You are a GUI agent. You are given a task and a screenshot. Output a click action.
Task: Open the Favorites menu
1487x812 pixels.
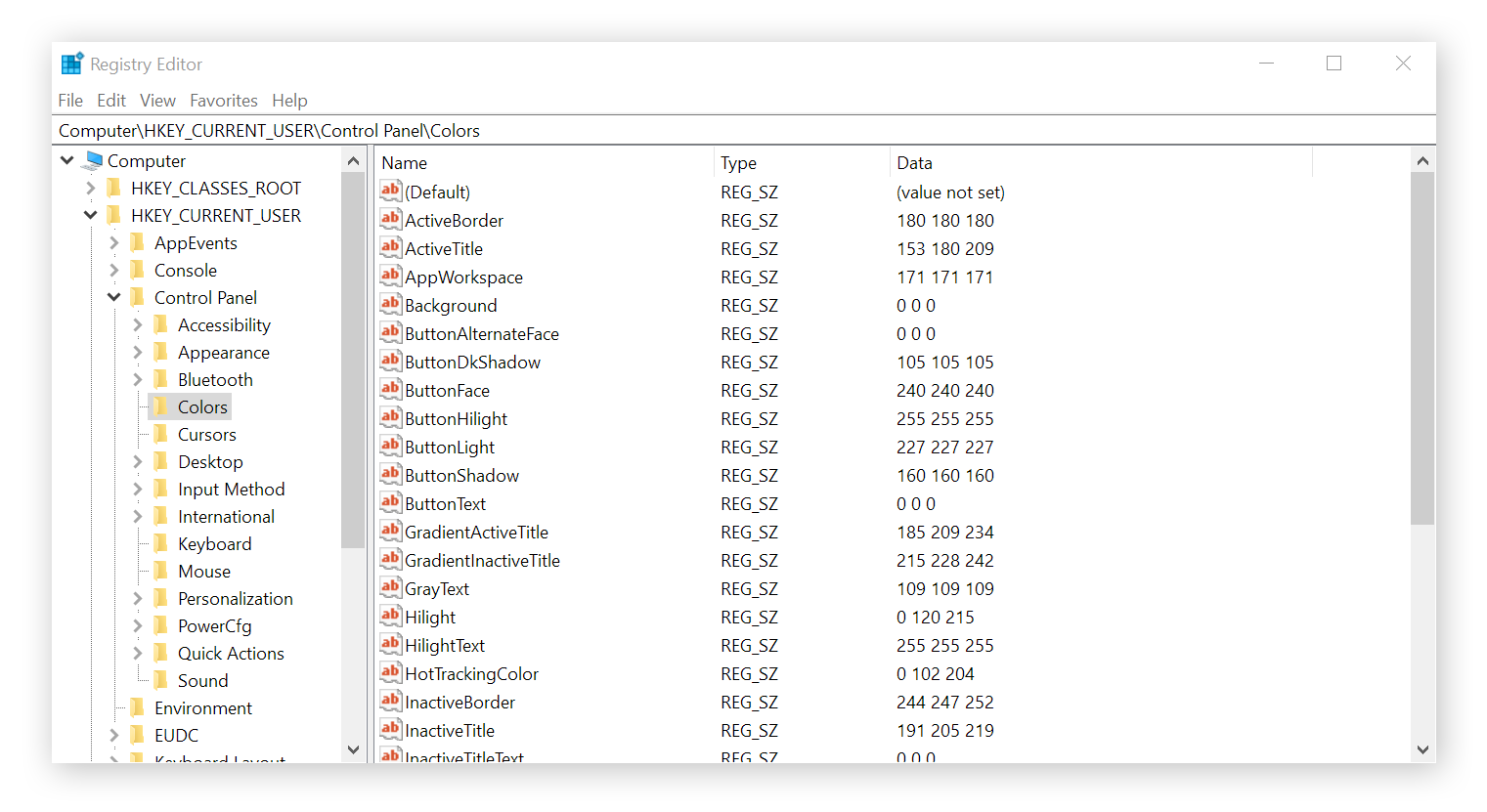pos(223,101)
